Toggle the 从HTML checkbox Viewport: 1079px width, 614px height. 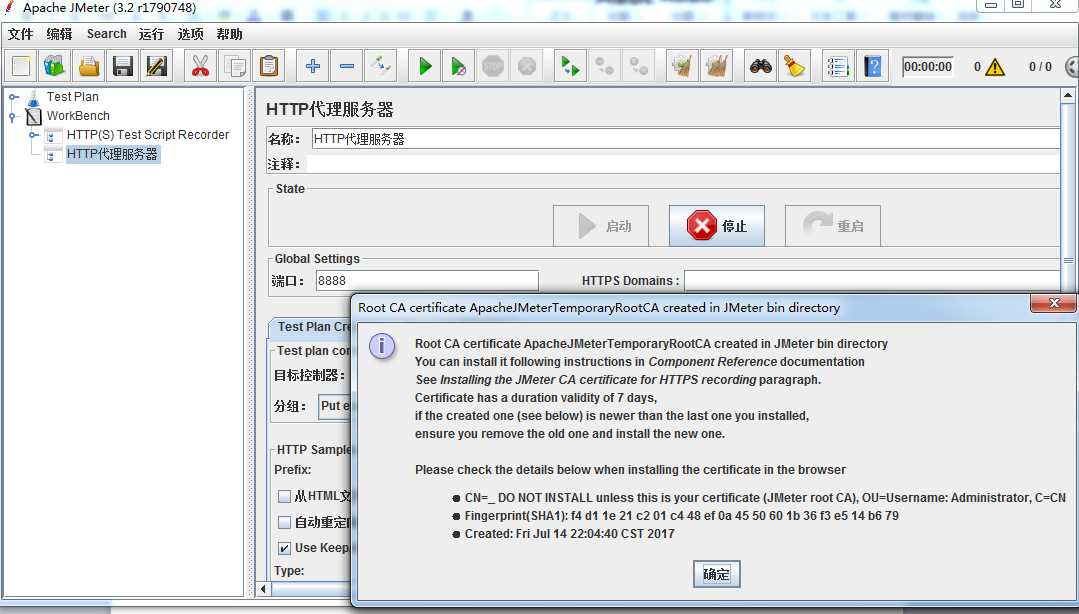[284, 496]
